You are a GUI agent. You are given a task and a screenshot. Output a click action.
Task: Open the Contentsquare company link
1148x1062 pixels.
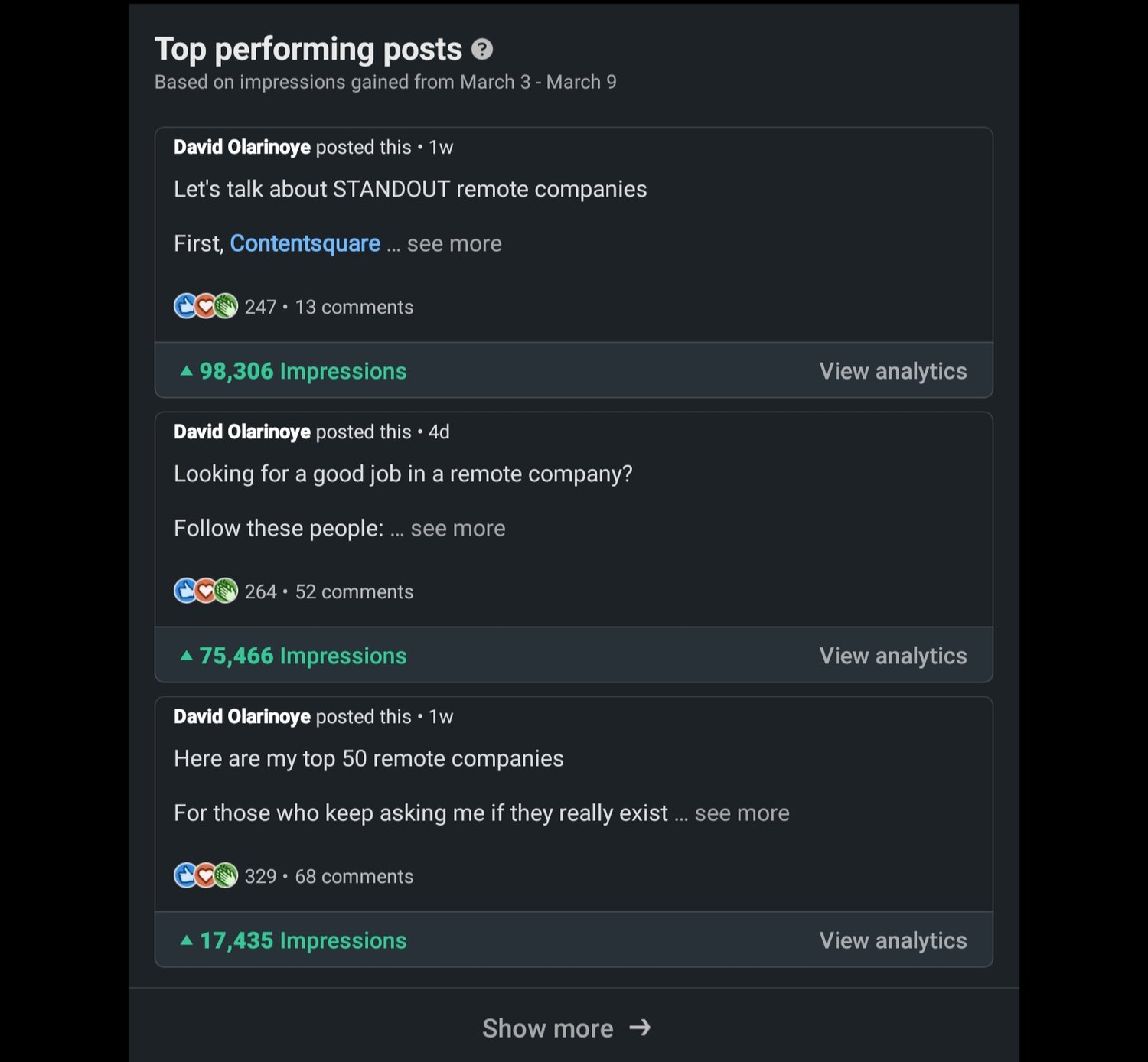pyautogui.click(x=305, y=243)
